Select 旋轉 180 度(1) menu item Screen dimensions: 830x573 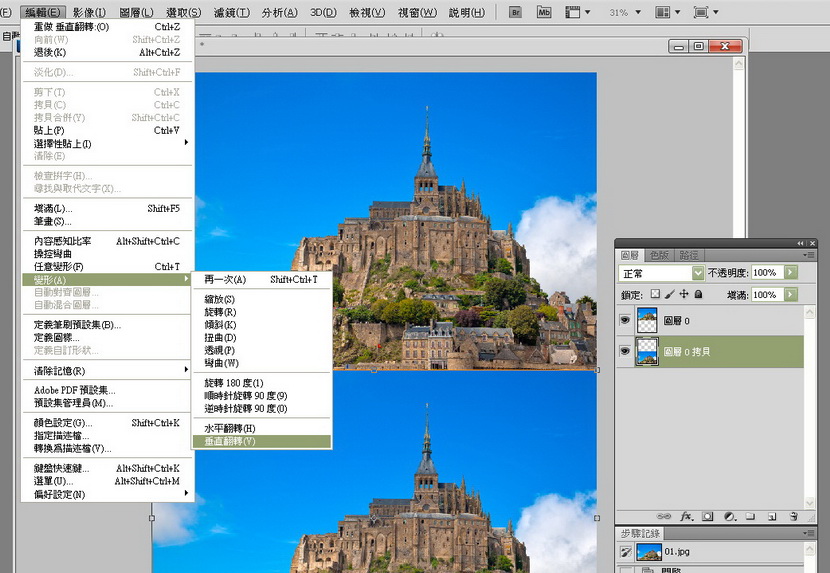pyautogui.click(x=261, y=382)
